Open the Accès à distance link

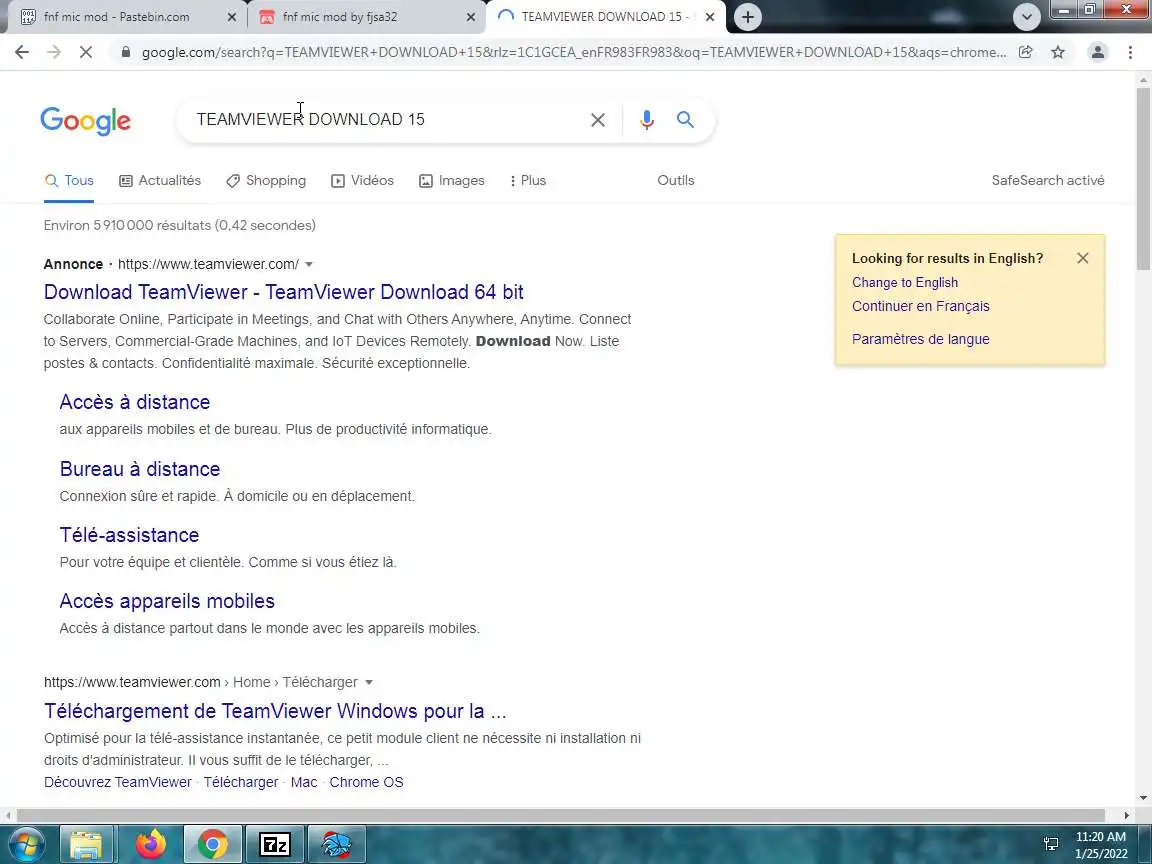pyautogui.click(x=134, y=402)
